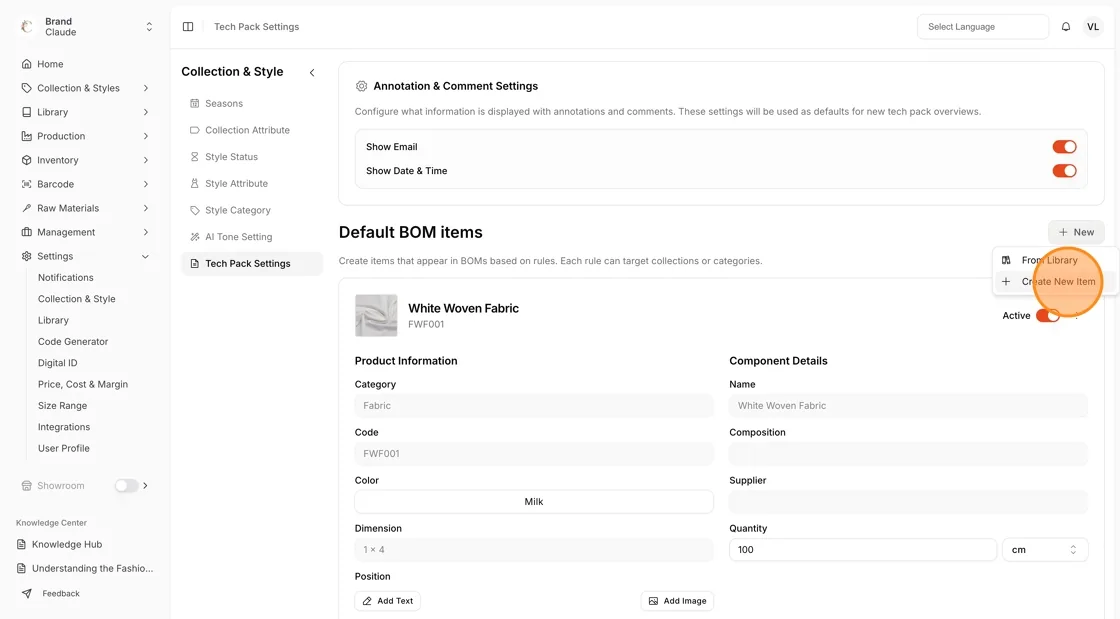Open notifications bell icon

click(1066, 26)
